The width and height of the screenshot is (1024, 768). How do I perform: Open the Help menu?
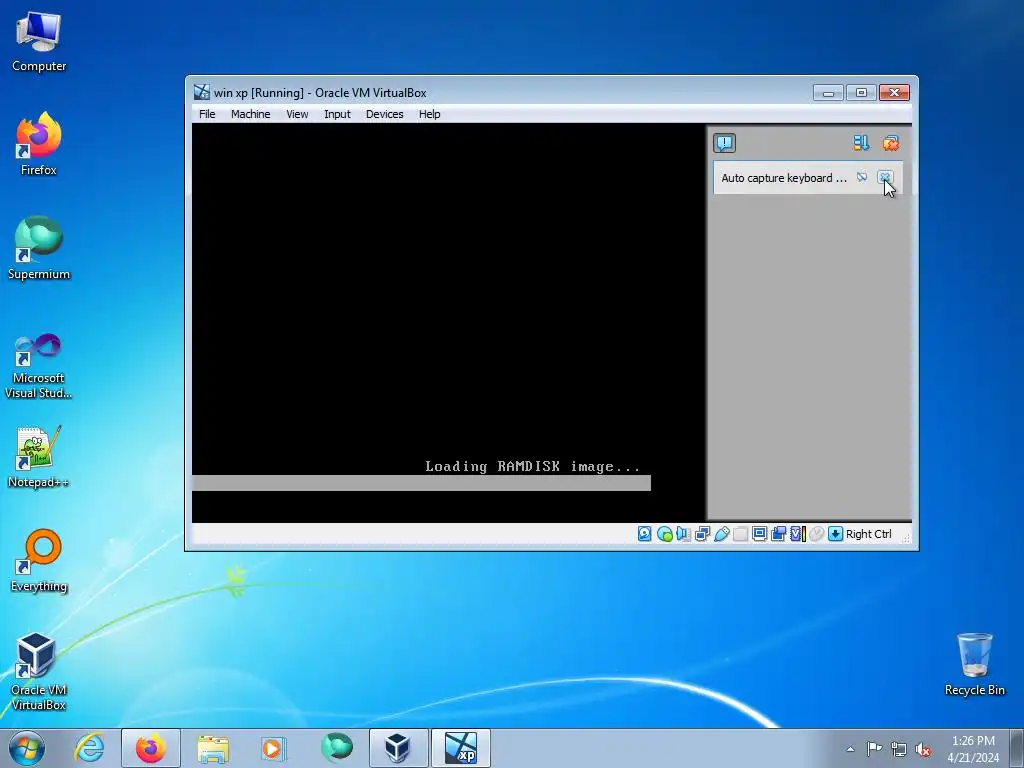429,114
